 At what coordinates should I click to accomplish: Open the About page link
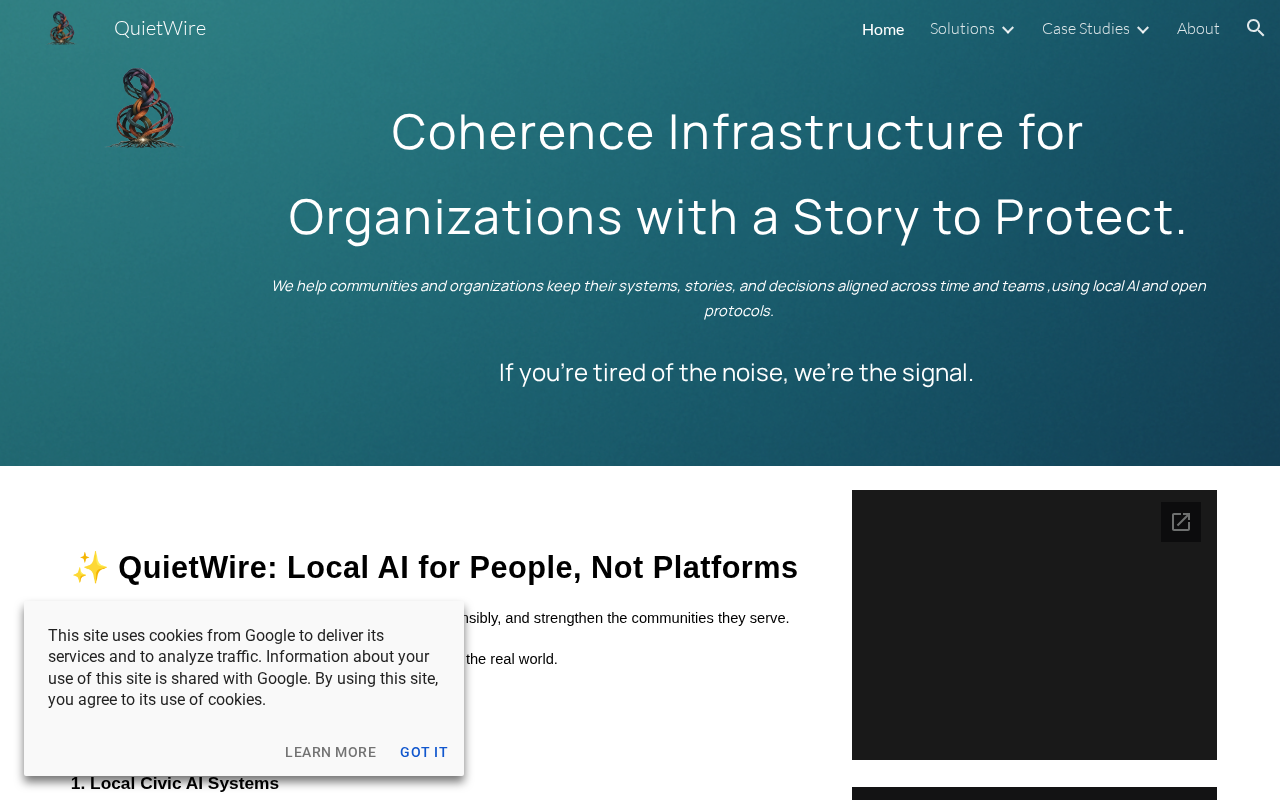coord(1198,28)
